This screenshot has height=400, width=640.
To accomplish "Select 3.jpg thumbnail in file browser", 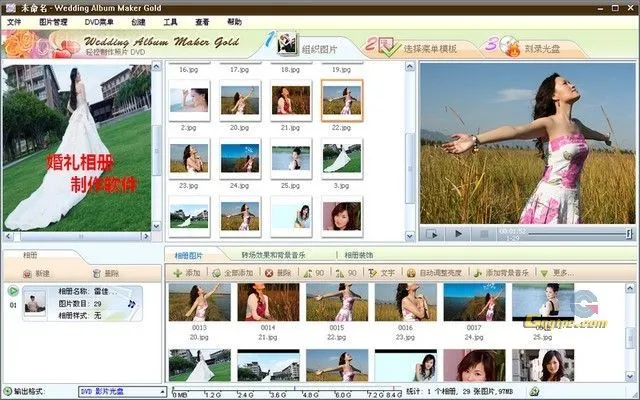I will 342,159.
